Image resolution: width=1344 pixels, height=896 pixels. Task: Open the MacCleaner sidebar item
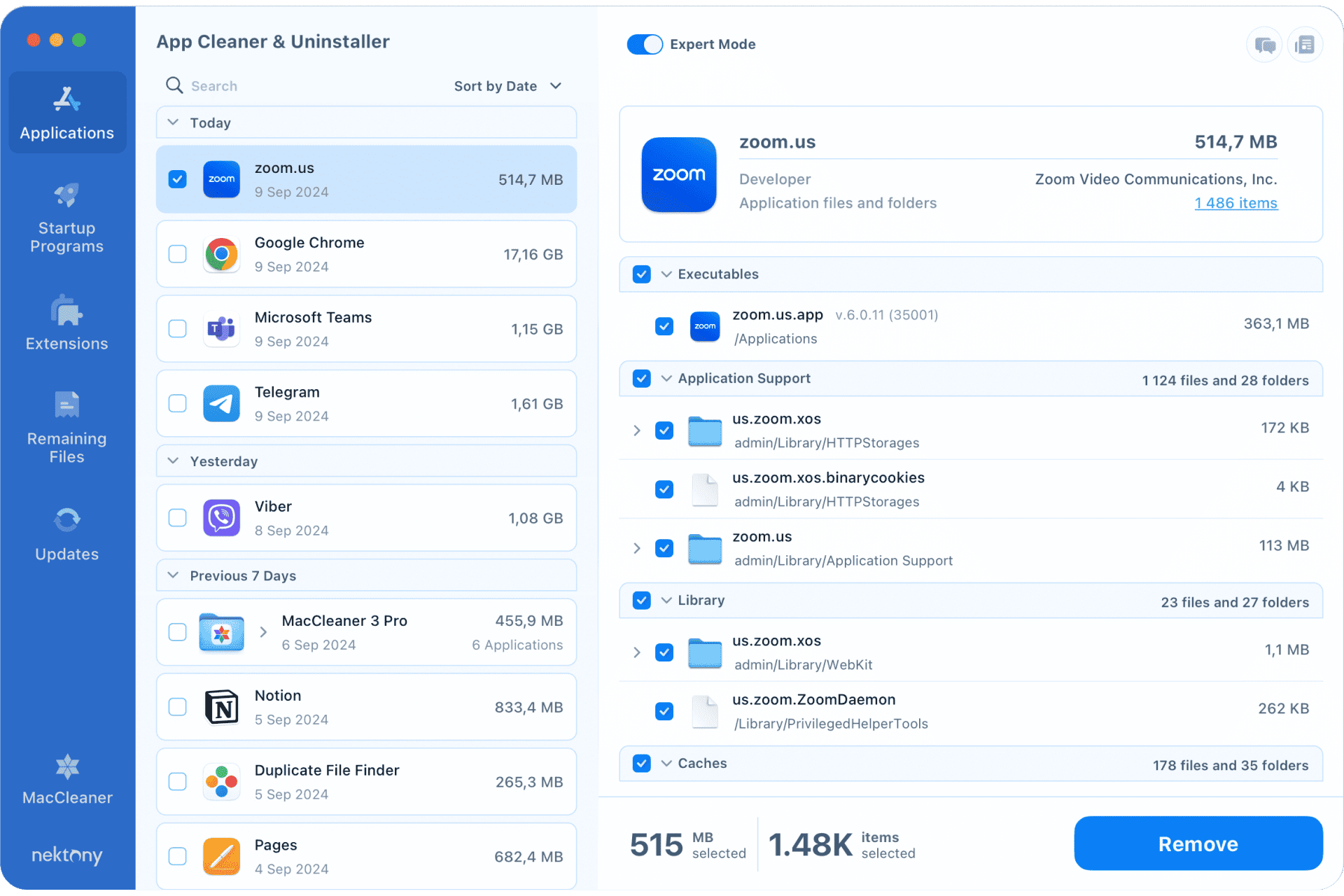click(67, 779)
